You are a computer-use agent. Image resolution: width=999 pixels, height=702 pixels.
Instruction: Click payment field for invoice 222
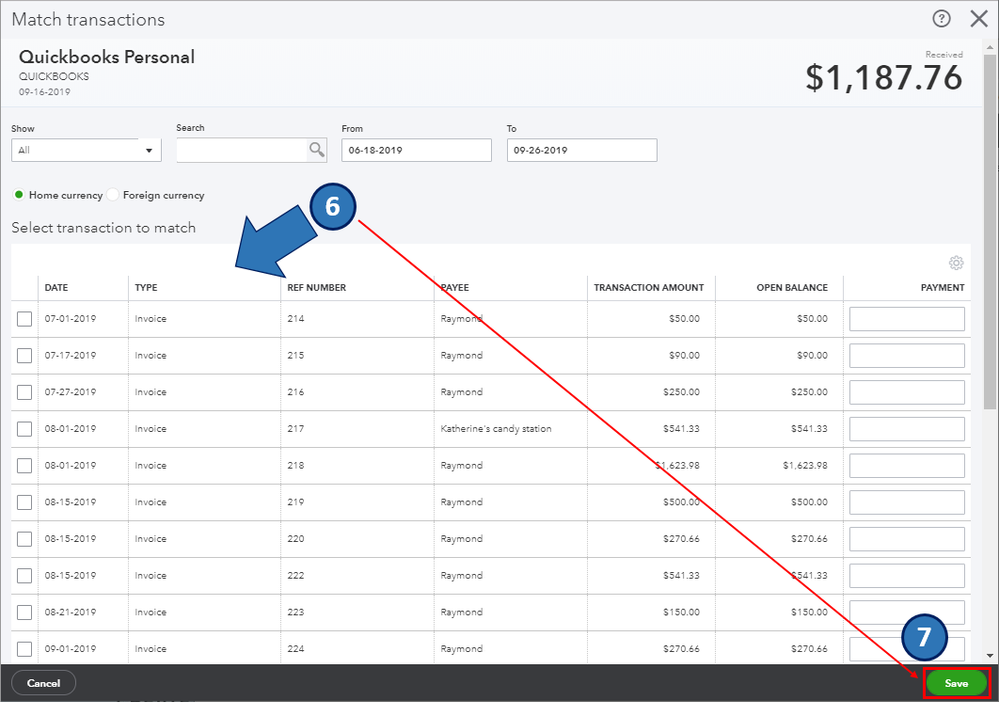pyautogui.click(x=907, y=575)
